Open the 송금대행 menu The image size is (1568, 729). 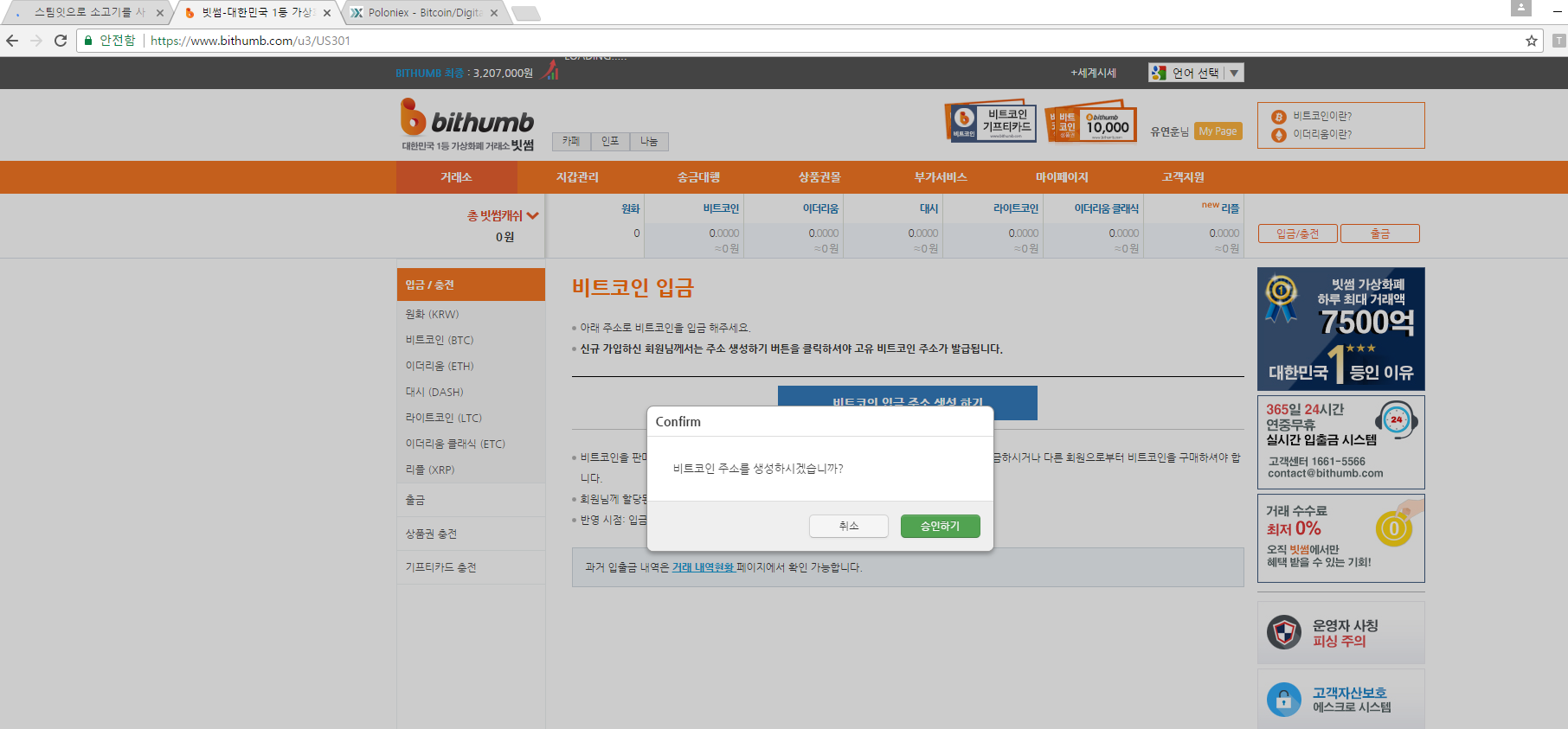(698, 177)
